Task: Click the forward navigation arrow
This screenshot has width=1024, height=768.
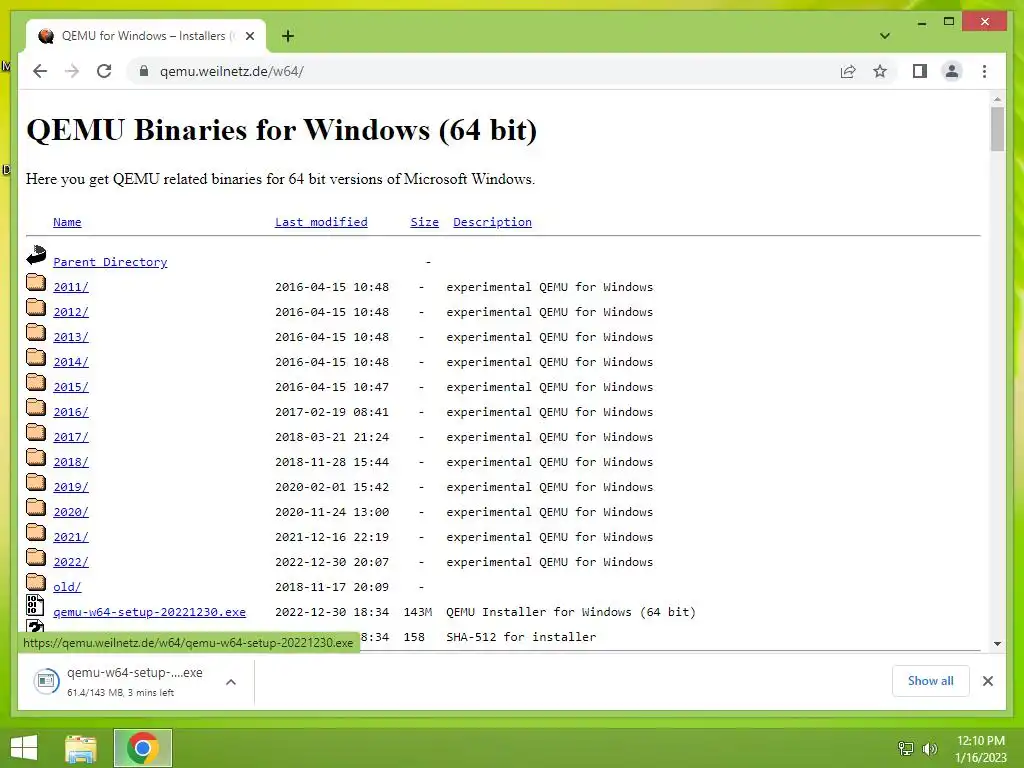Action: pos(72,71)
